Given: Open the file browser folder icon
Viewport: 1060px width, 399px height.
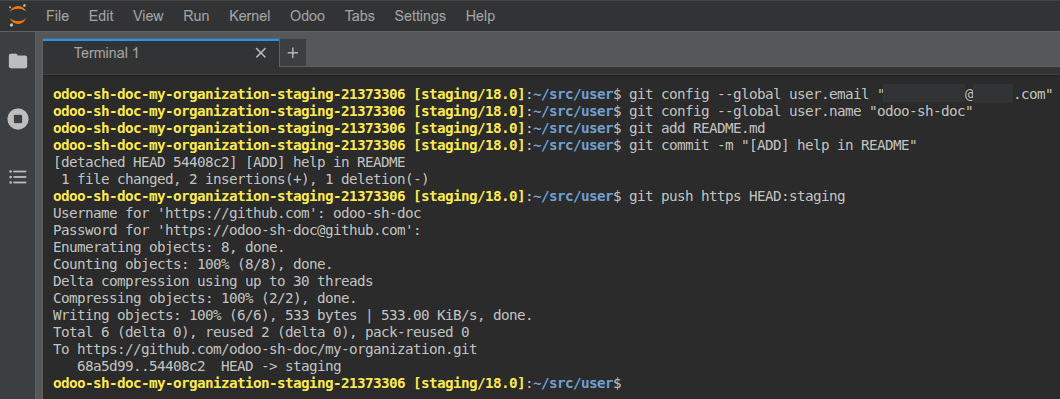Looking at the screenshot, I should pos(18,62).
